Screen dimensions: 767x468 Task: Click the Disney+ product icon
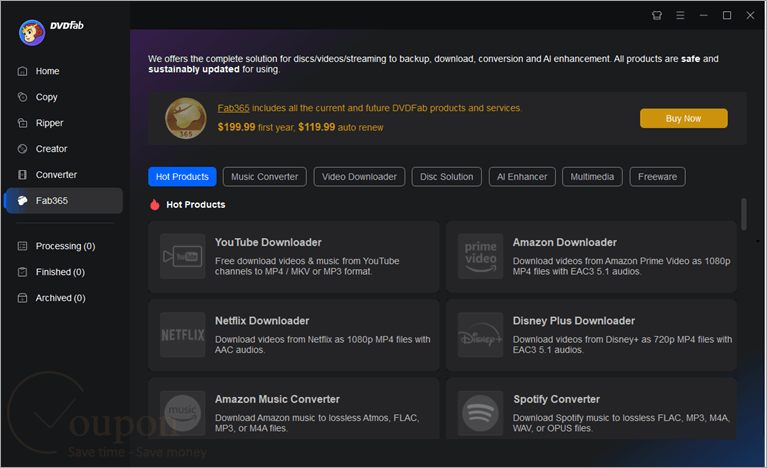pyautogui.click(x=480, y=334)
